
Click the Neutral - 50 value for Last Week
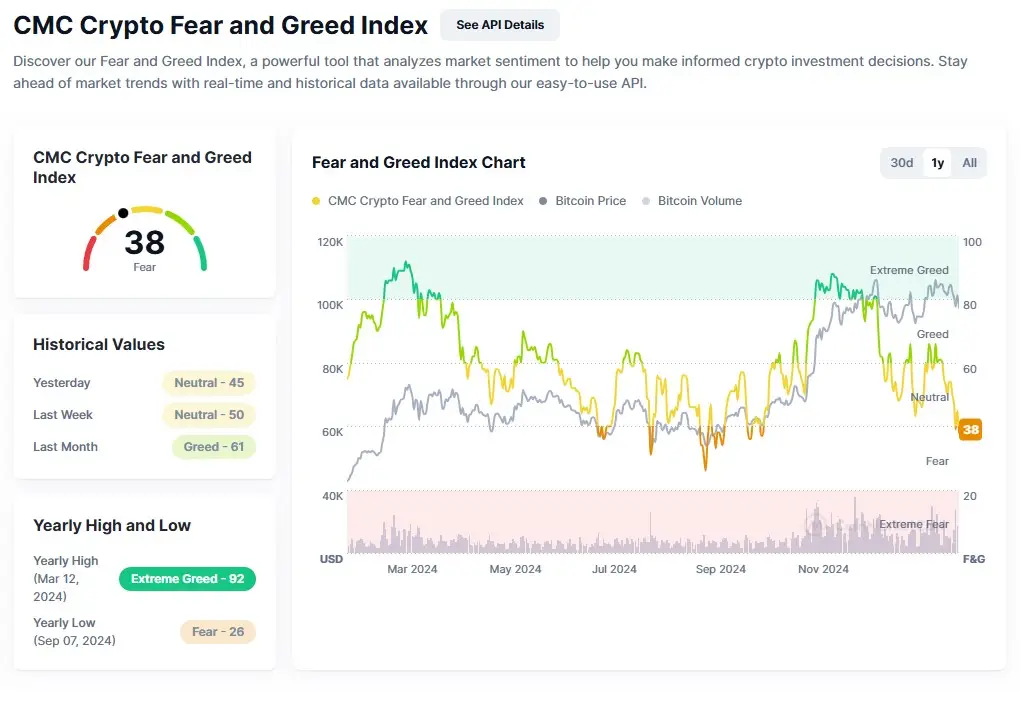[208, 414]
